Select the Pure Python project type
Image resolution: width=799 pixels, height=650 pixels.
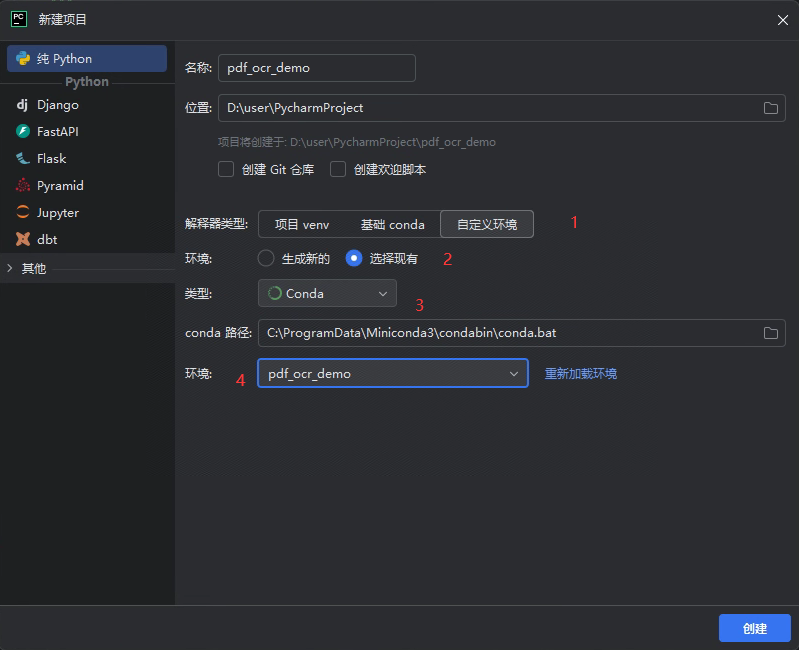pyautogui.click(x=87, y=59)
